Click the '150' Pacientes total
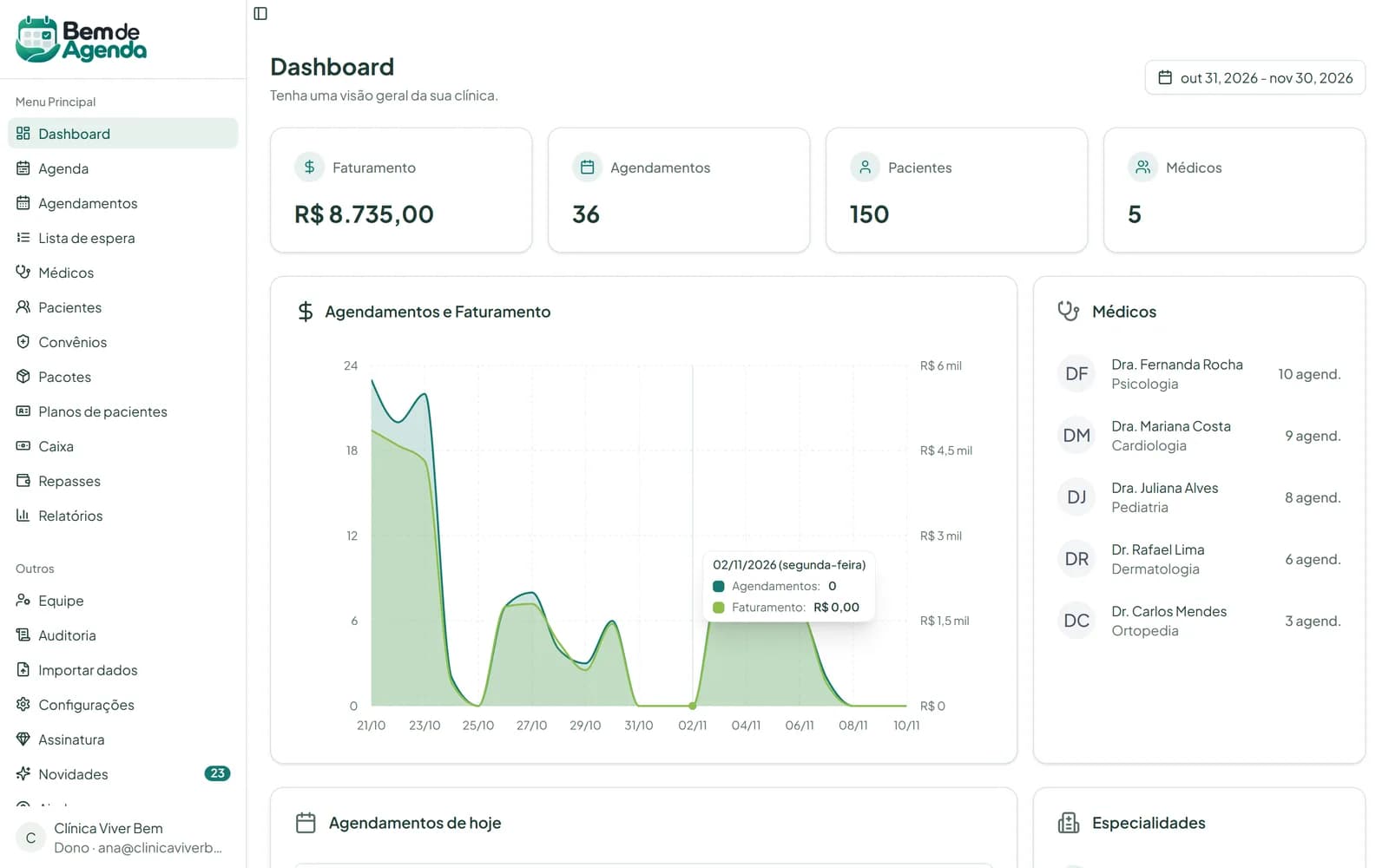Screen dimensions: 1389x868 click(869, 214)
